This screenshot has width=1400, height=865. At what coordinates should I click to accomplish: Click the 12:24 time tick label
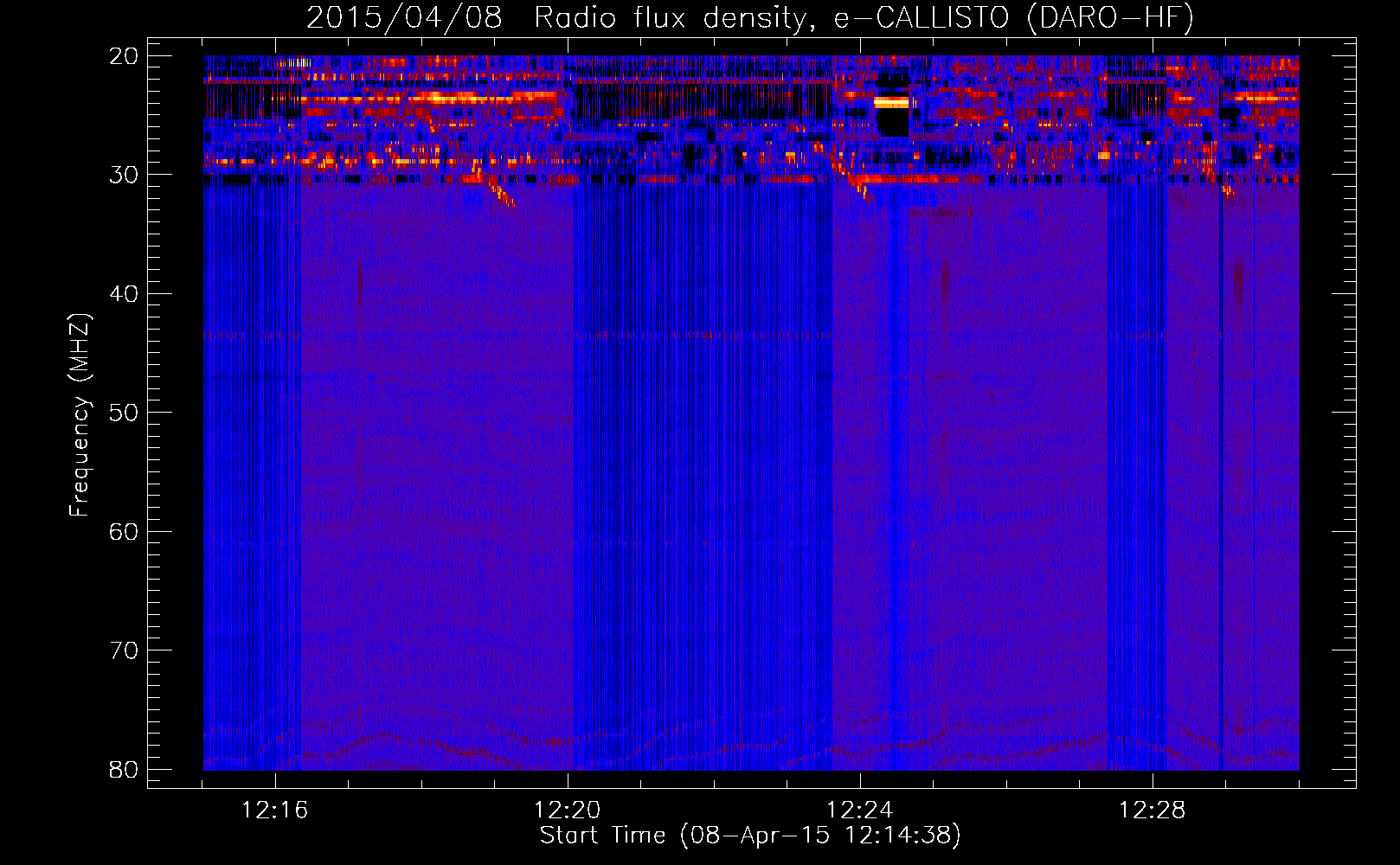point(860,811)
